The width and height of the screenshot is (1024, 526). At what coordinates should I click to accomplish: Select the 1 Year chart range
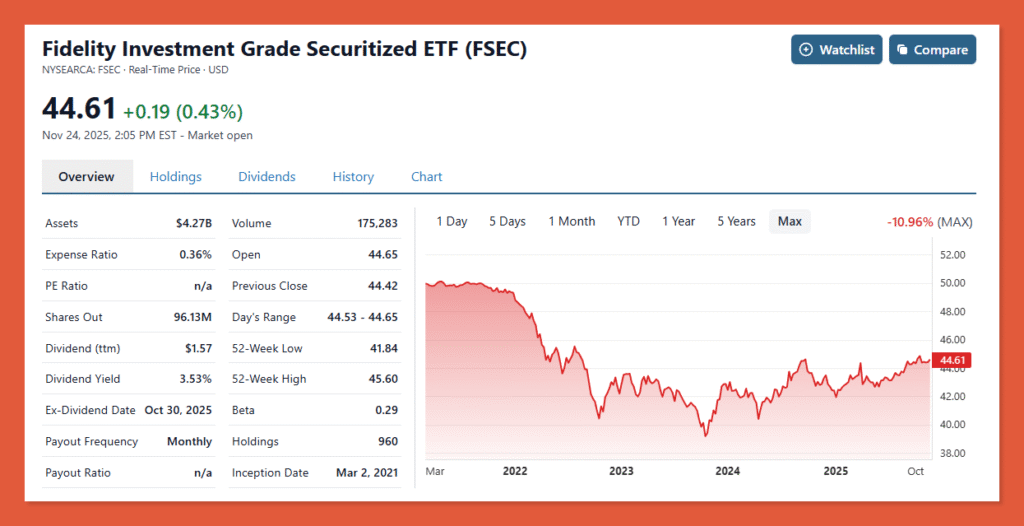(678, 222)
